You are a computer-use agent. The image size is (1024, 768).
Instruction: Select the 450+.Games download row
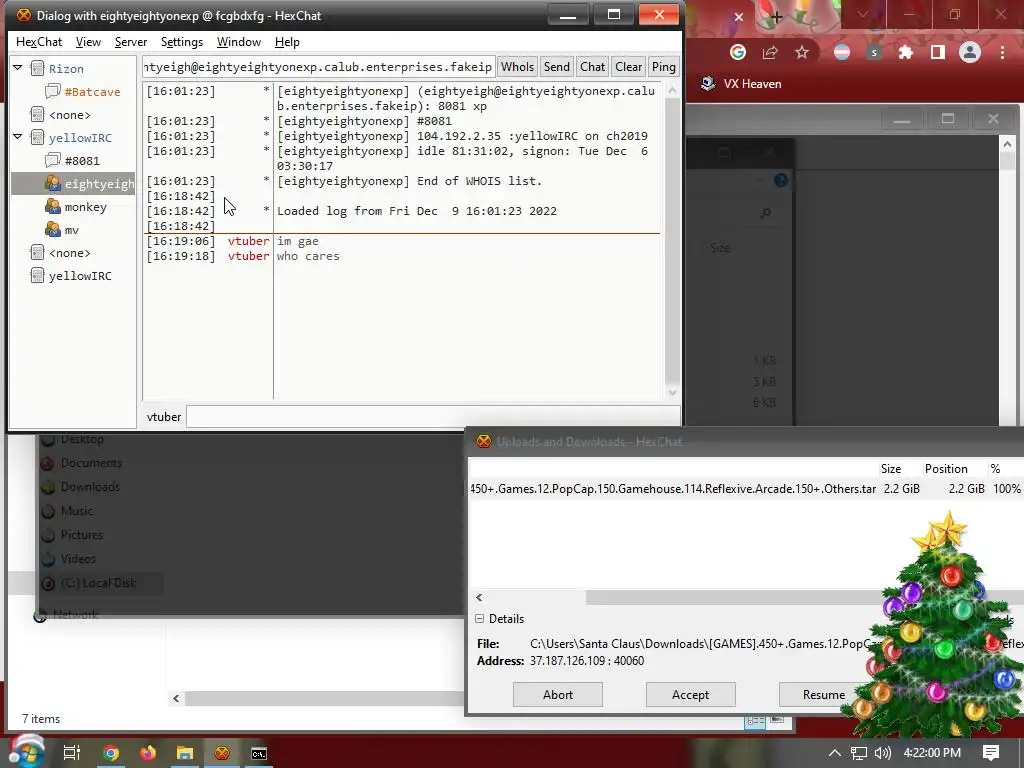pyautogui.click(x=746, y=488)
